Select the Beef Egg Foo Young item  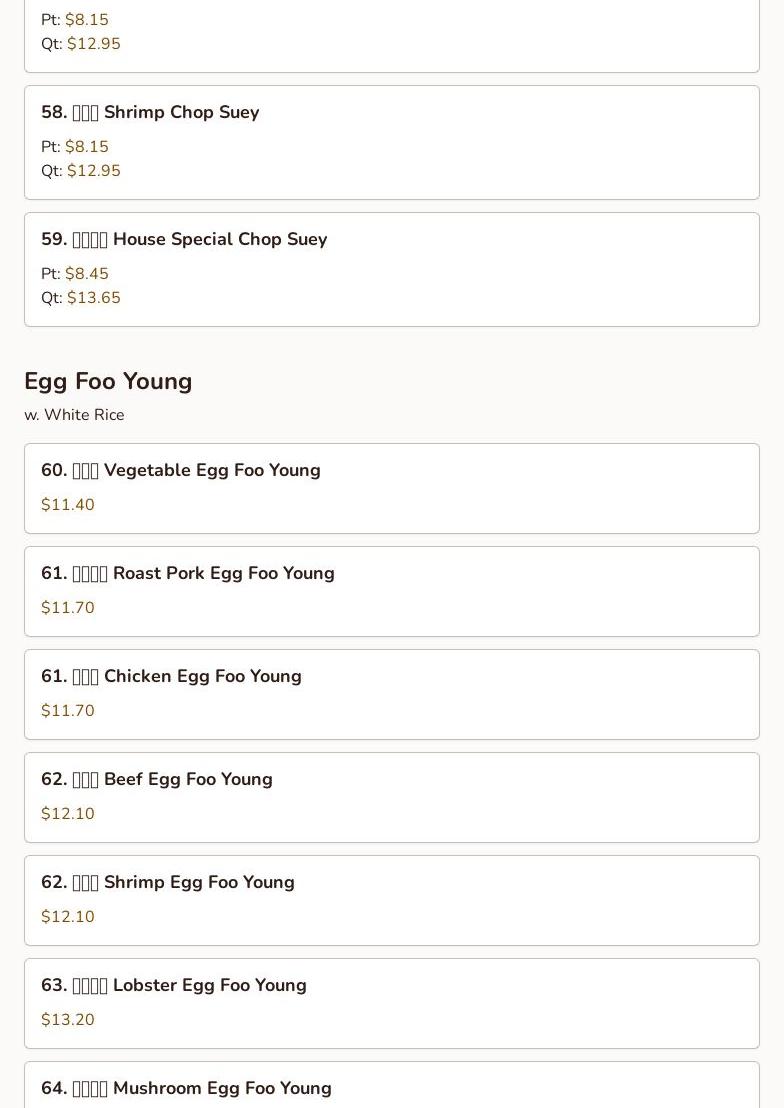coord(157,779)
